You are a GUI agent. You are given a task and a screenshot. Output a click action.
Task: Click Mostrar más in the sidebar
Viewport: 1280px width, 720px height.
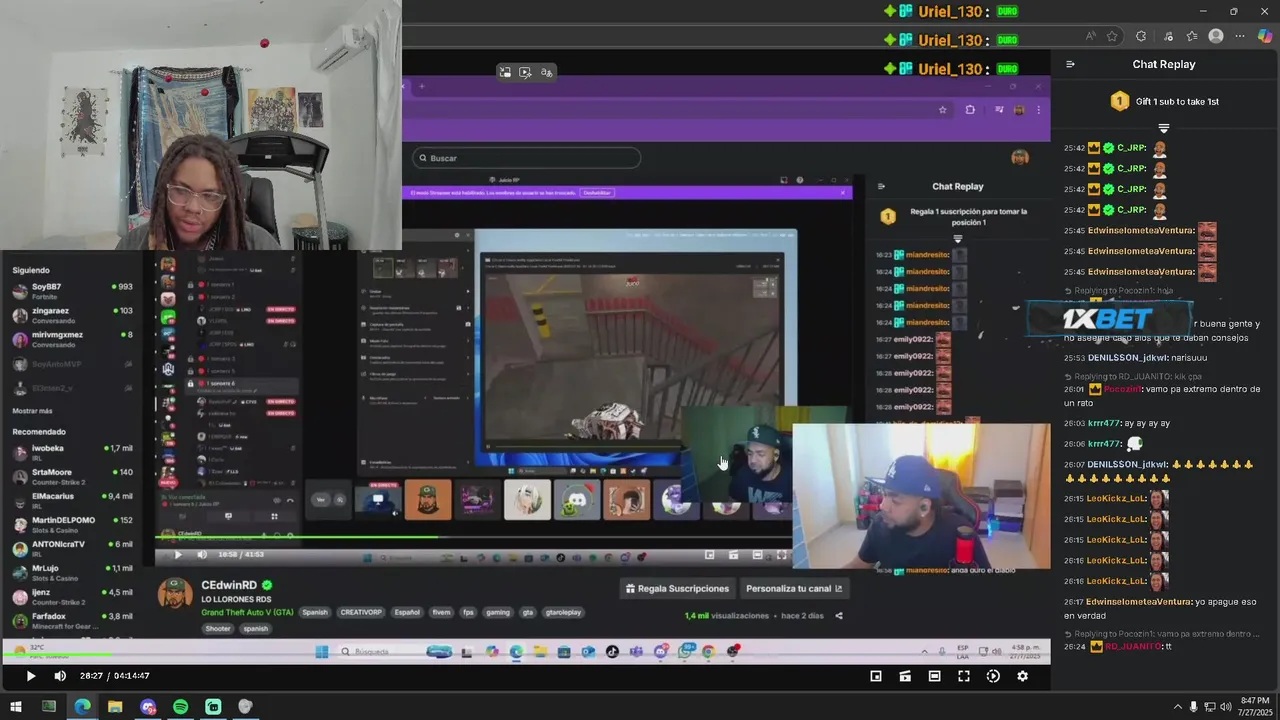pyautogui.click(x=32, y=411)
